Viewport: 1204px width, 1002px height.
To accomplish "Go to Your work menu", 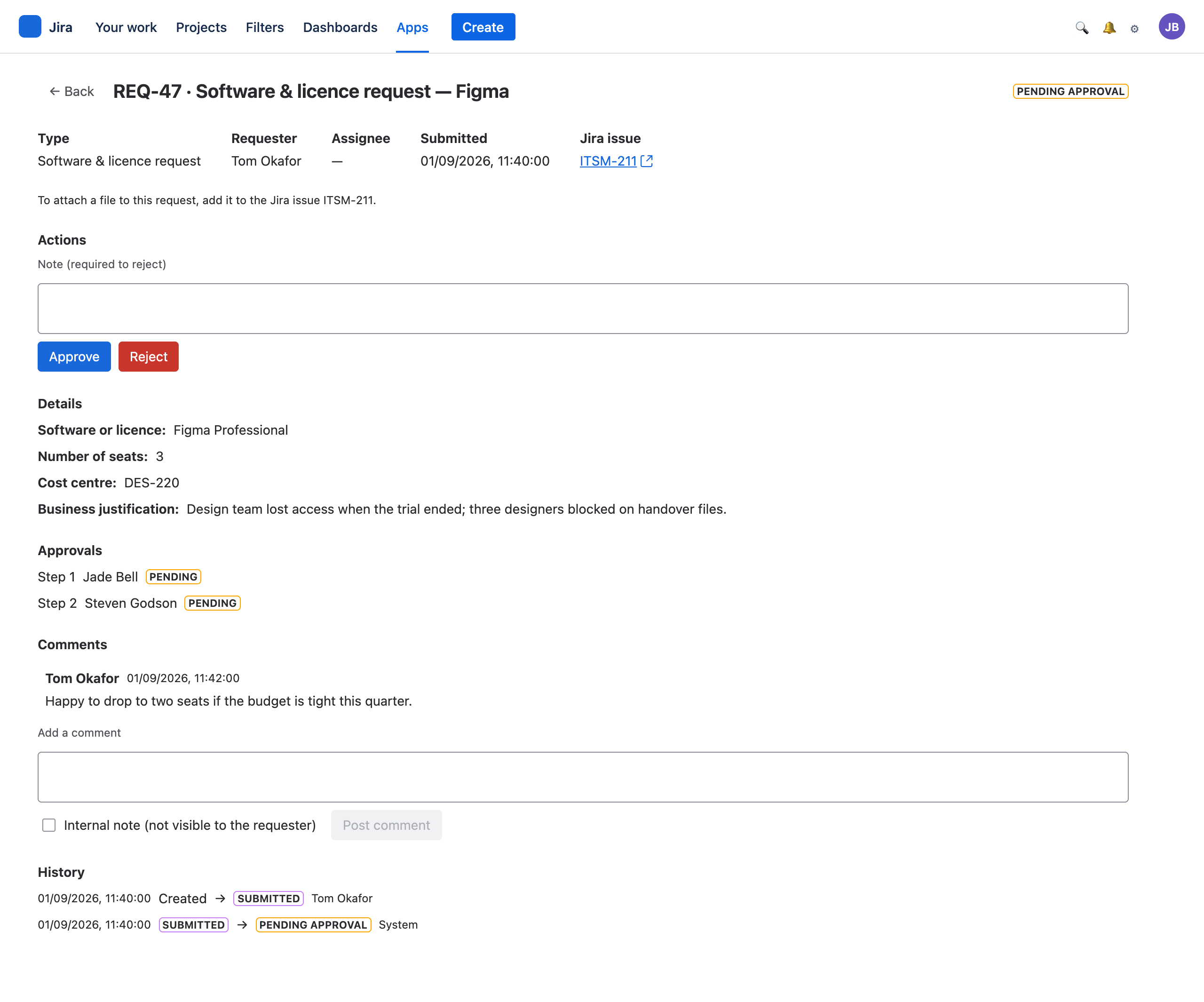I will tap(126, 27).
